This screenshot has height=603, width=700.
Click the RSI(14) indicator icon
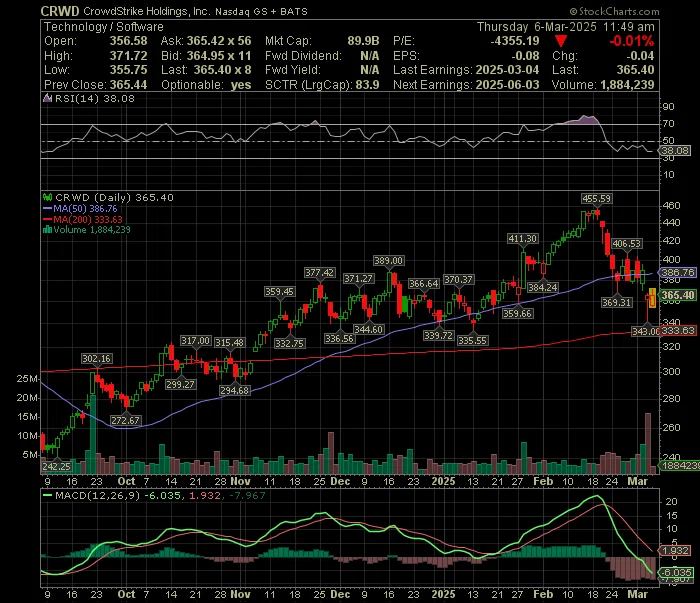point(47,98)
